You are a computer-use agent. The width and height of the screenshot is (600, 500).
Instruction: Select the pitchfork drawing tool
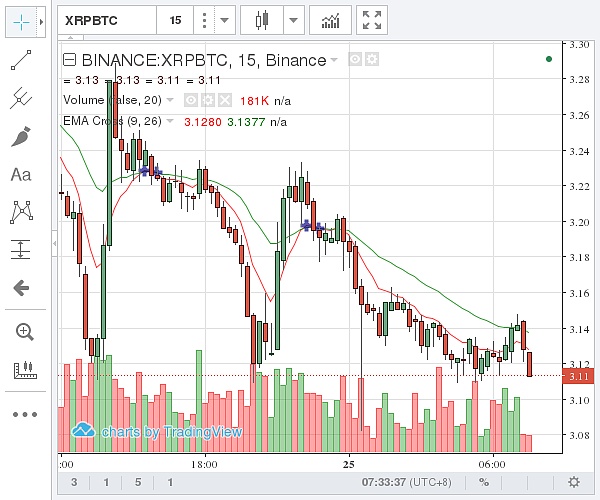(21, 98)
